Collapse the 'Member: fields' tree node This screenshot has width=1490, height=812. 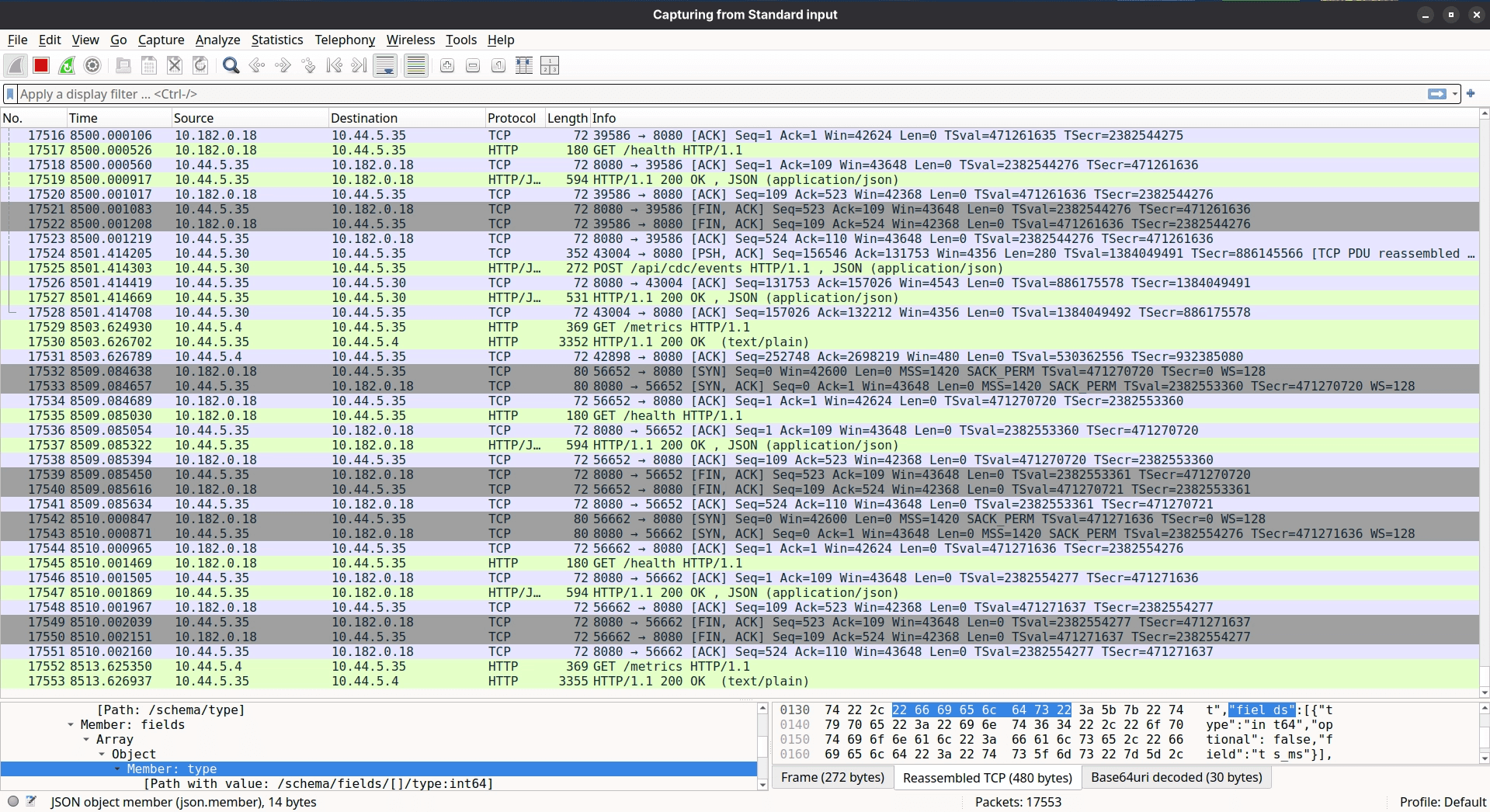71,724
